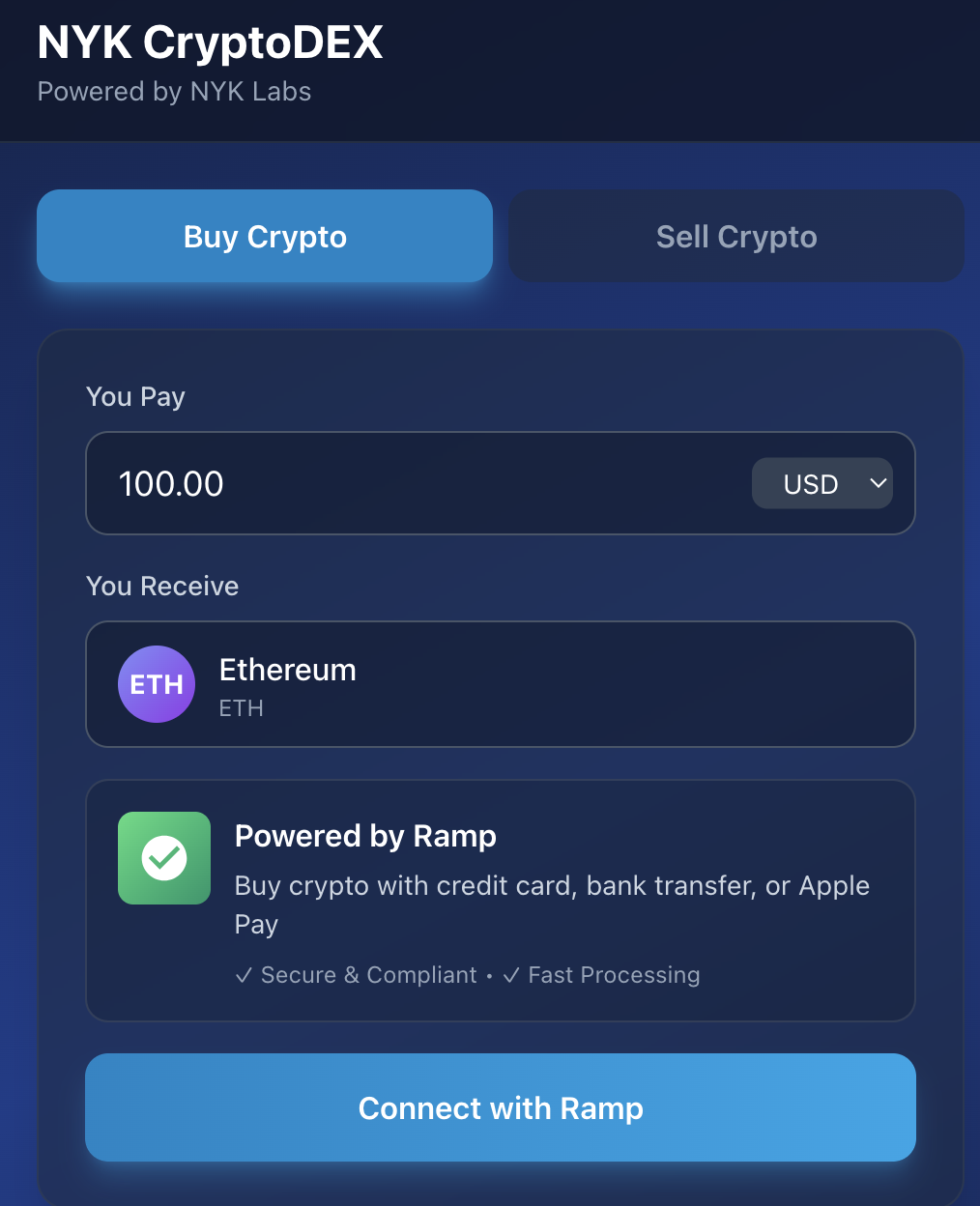Click the Powered by NYK Labs subtitle
Viewport: 980px width, 1206px height.
pyautogui.click(x=174, y=92)
